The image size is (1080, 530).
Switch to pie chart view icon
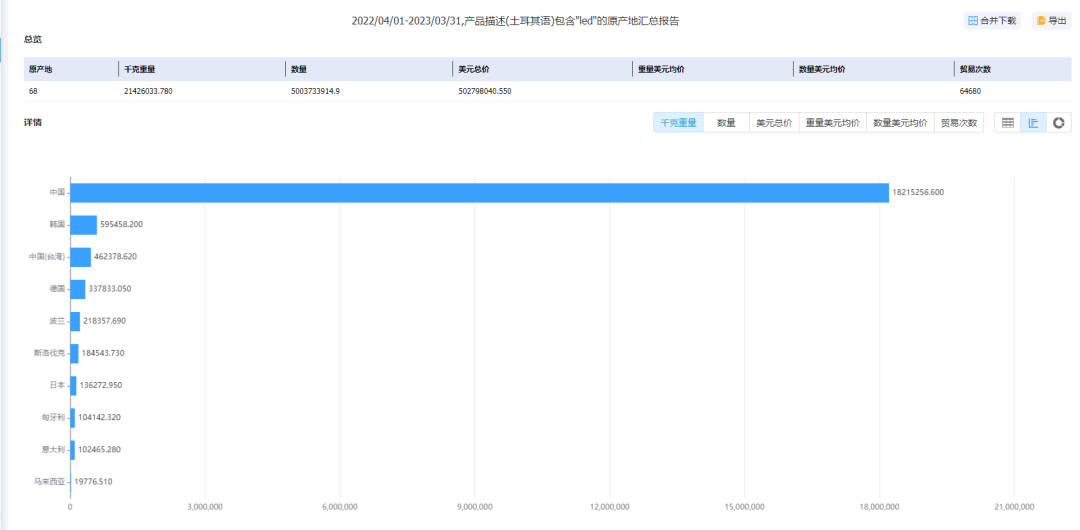(1059, 123)
